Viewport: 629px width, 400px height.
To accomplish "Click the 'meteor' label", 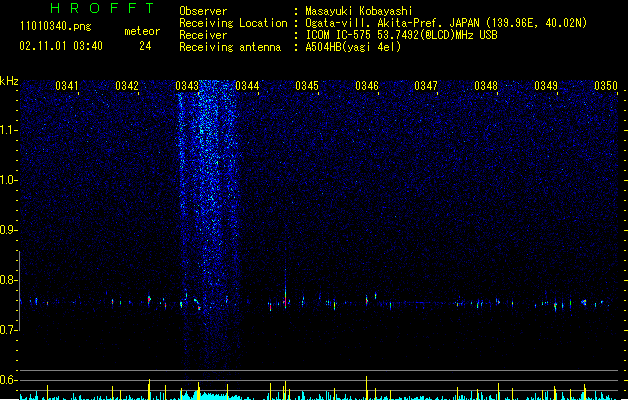I will [x=142, y=31].
